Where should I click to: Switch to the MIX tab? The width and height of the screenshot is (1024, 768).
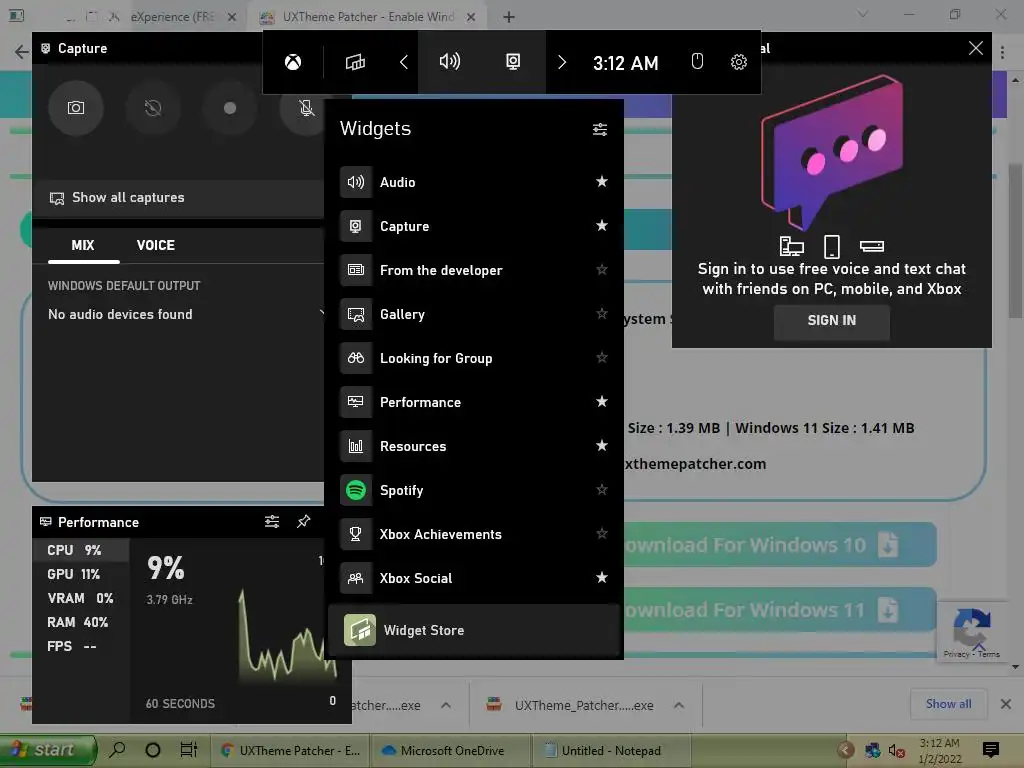point(83,246)
